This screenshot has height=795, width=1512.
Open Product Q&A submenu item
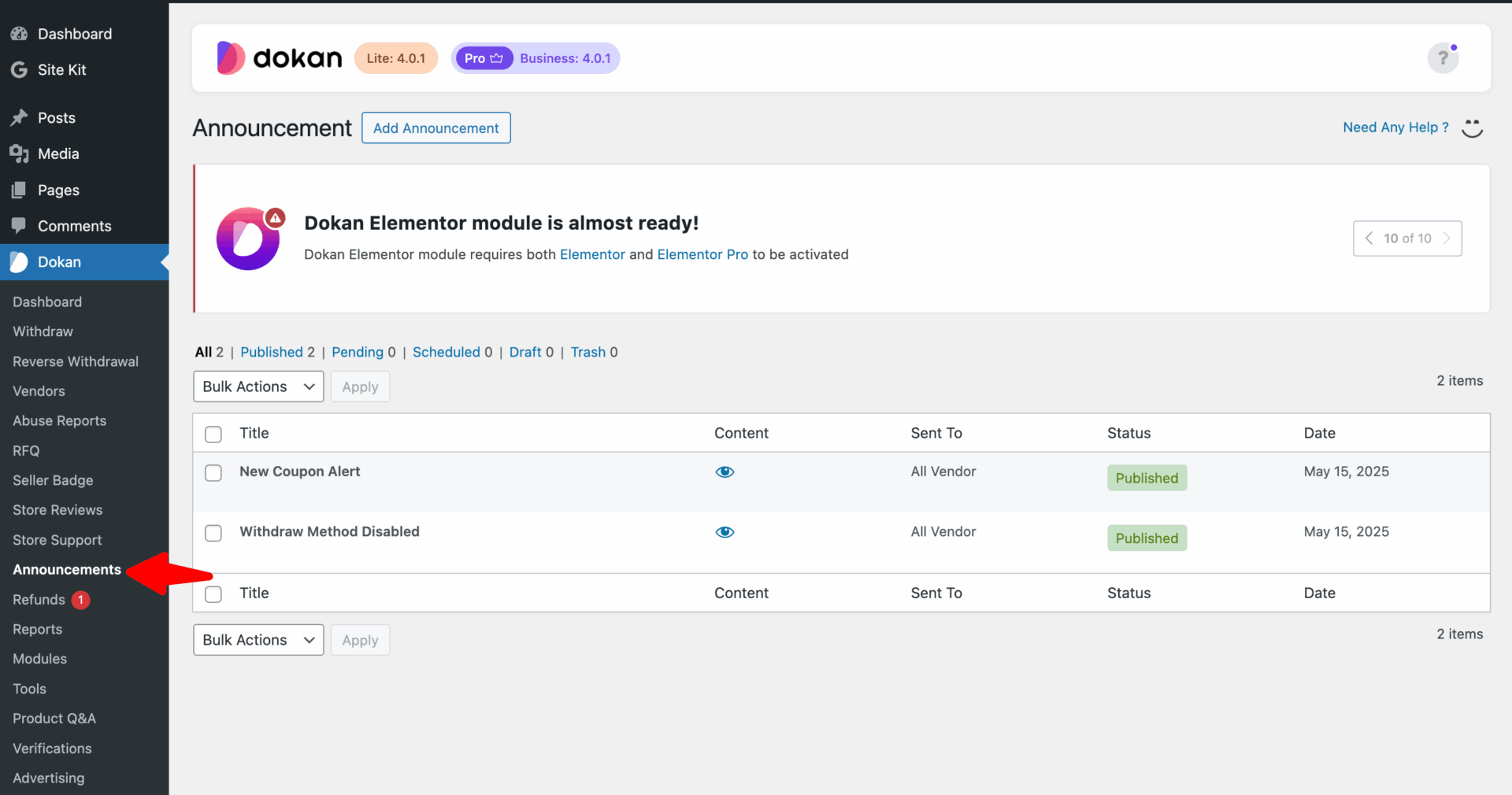point(54,719)
